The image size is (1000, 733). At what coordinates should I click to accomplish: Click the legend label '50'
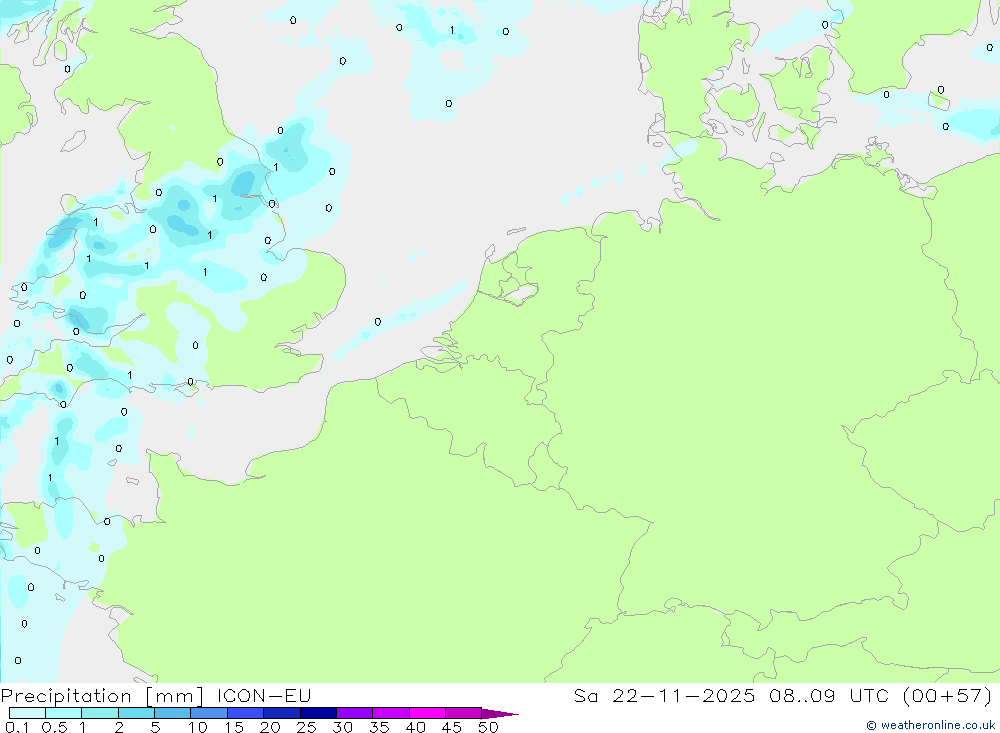[488, 727]
